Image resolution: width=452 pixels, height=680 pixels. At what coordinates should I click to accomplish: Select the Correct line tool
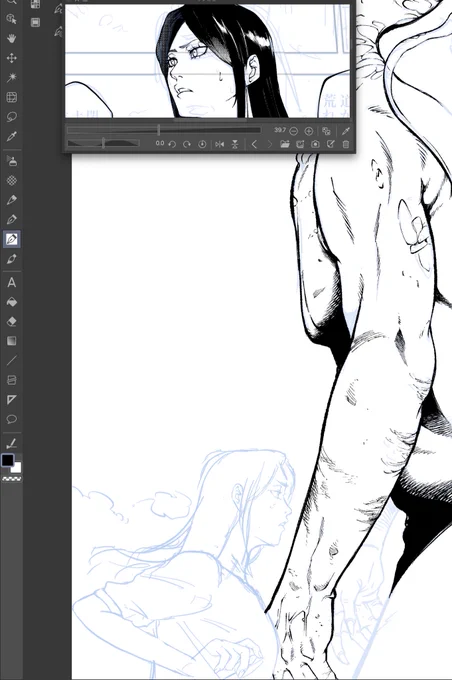pos(12,443)
